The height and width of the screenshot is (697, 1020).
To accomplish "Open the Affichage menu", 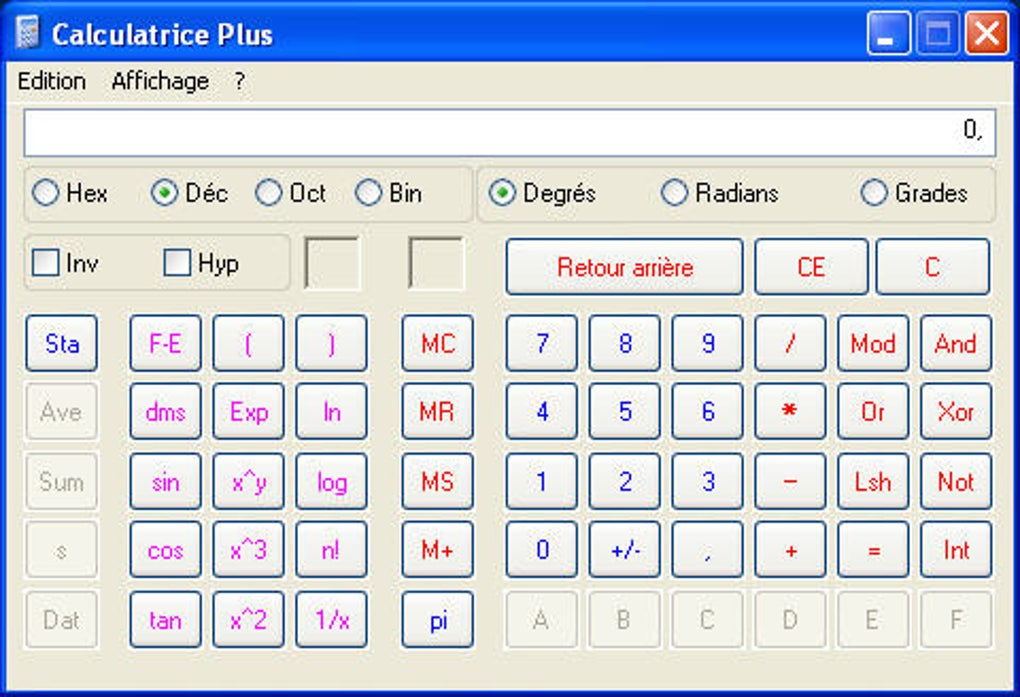I will coord(160,82).
